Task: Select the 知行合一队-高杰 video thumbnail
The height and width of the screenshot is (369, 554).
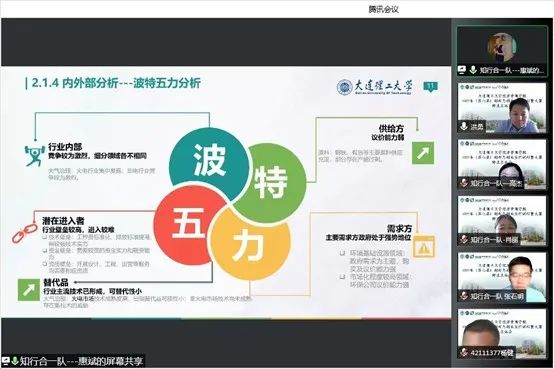Action: 502,164
